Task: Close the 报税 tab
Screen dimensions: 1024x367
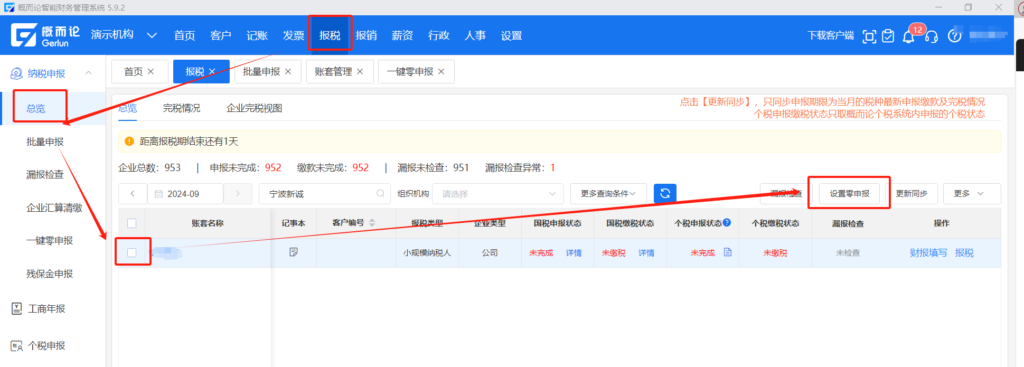Action: tap(212, 72)
